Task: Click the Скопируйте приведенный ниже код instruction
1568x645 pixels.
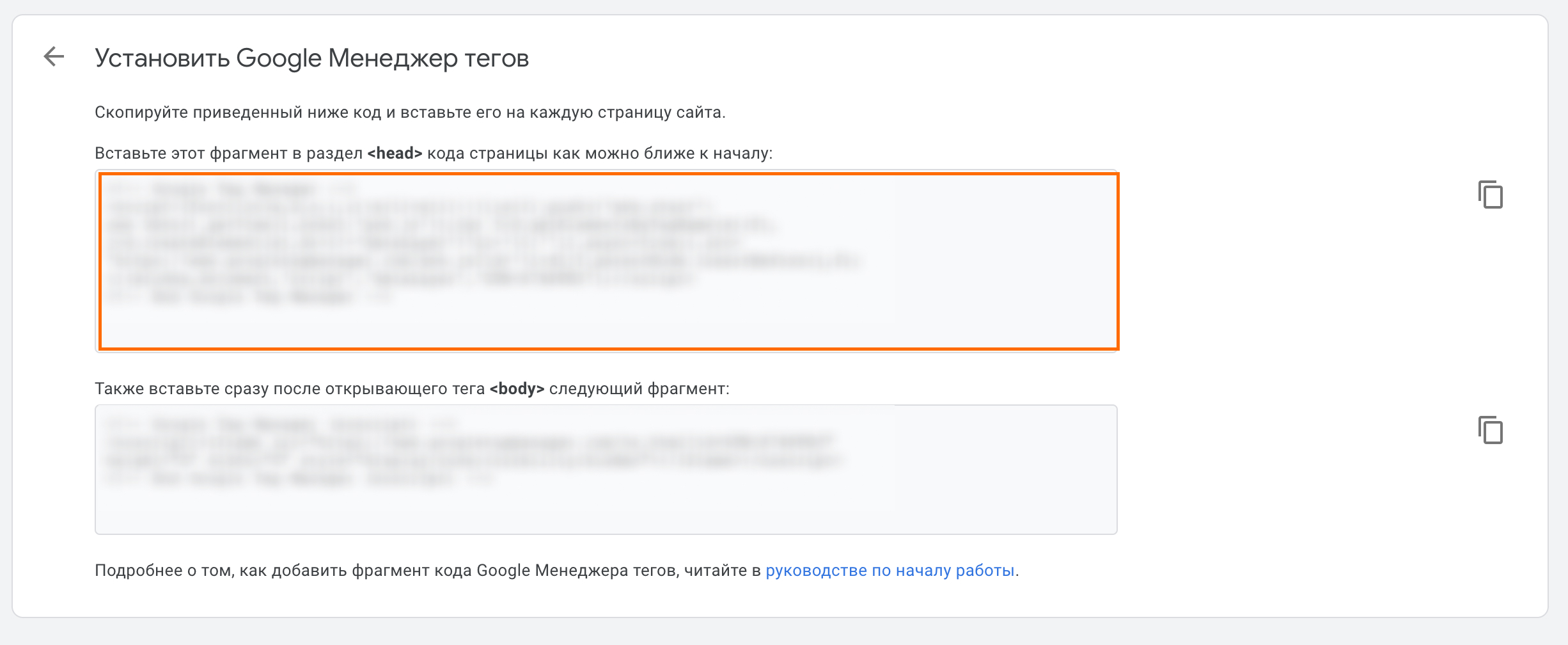Action: (409, 113)
